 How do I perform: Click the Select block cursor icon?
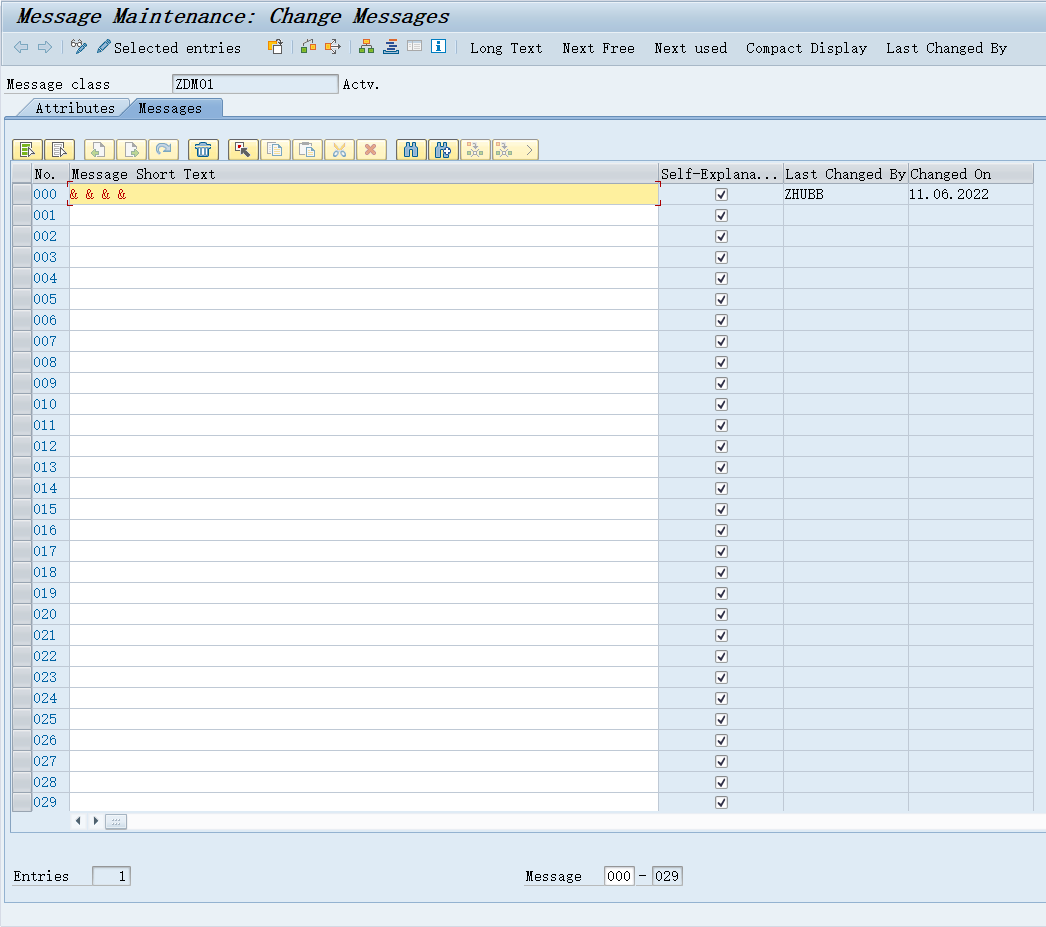coord(243,150)
